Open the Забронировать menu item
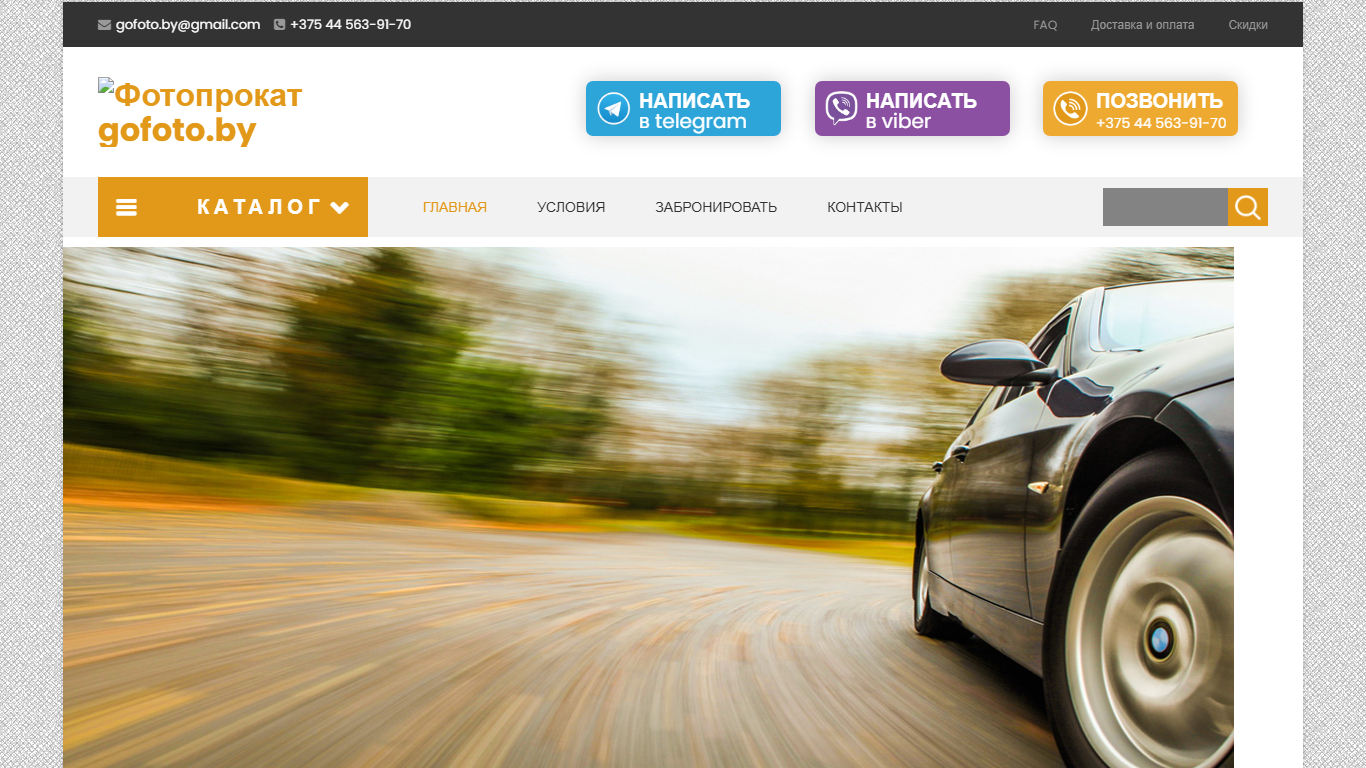The width and height of the screenshot is (1366, 768). pos(716,207)
